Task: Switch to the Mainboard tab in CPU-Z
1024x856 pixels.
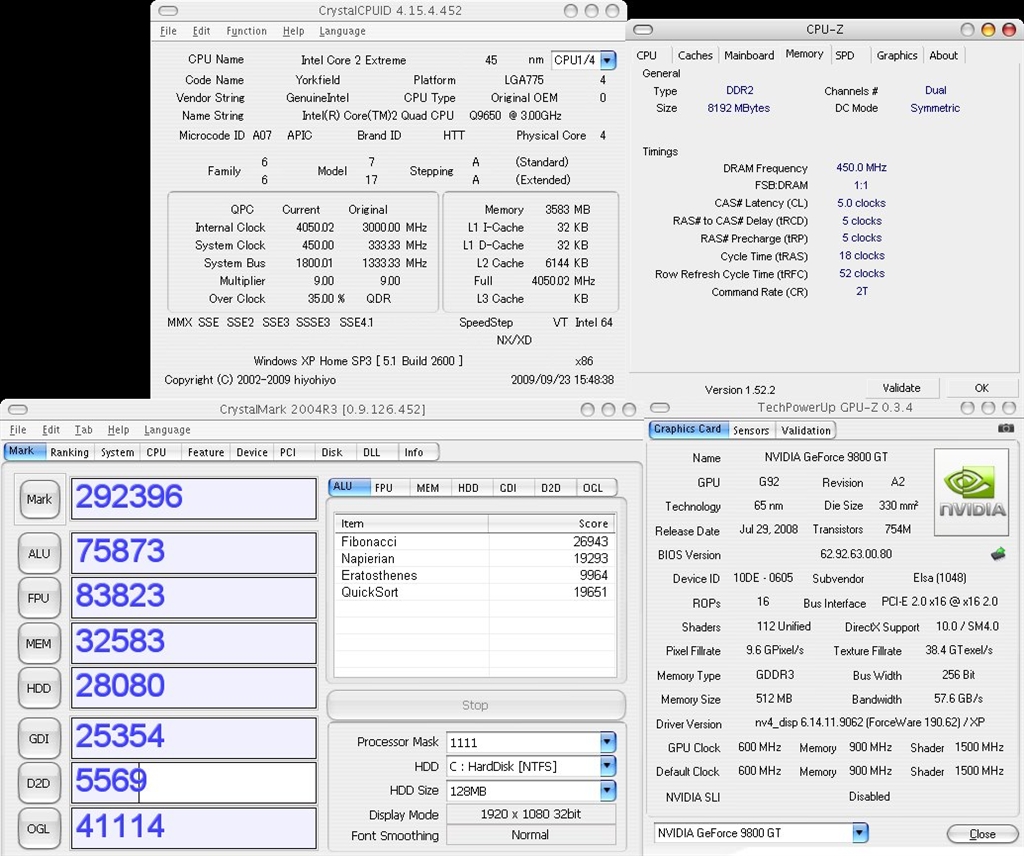Action: point(748,55)
